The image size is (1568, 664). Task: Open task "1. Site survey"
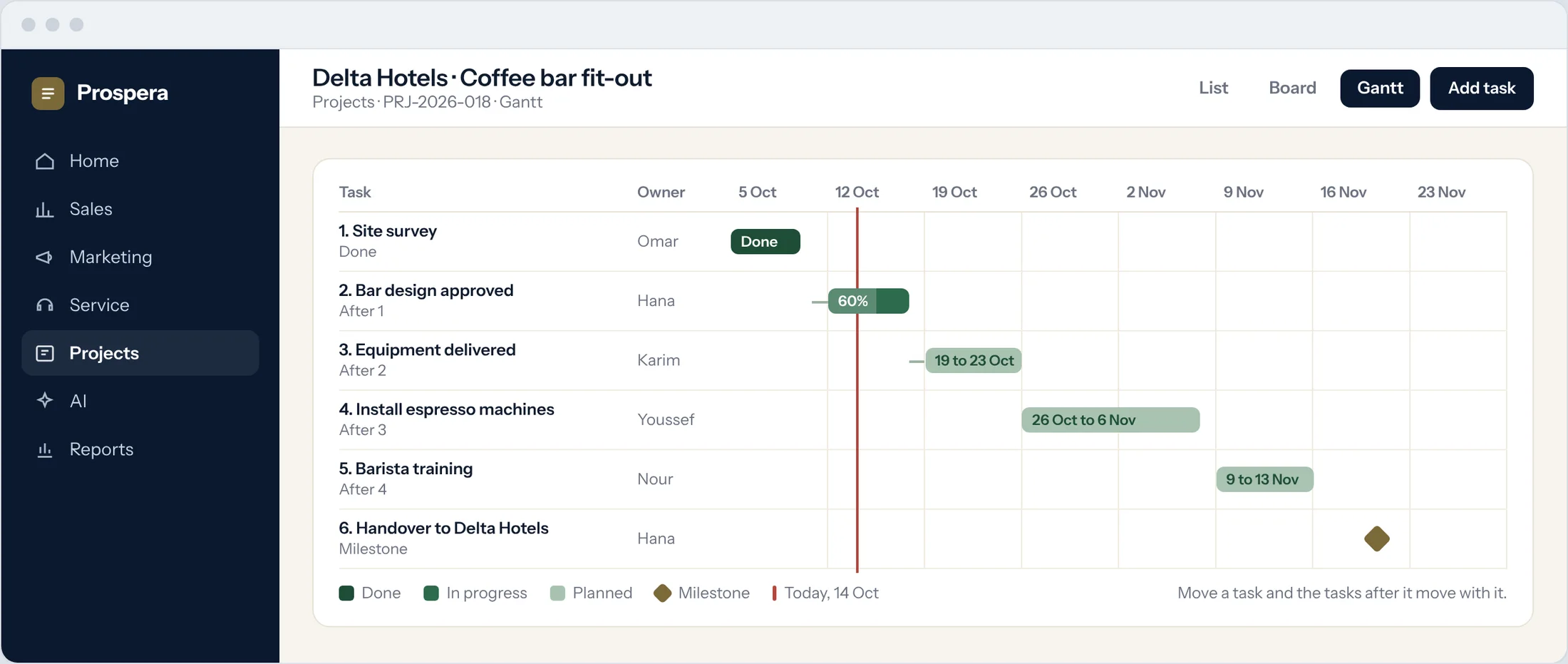tap(388, 231)
